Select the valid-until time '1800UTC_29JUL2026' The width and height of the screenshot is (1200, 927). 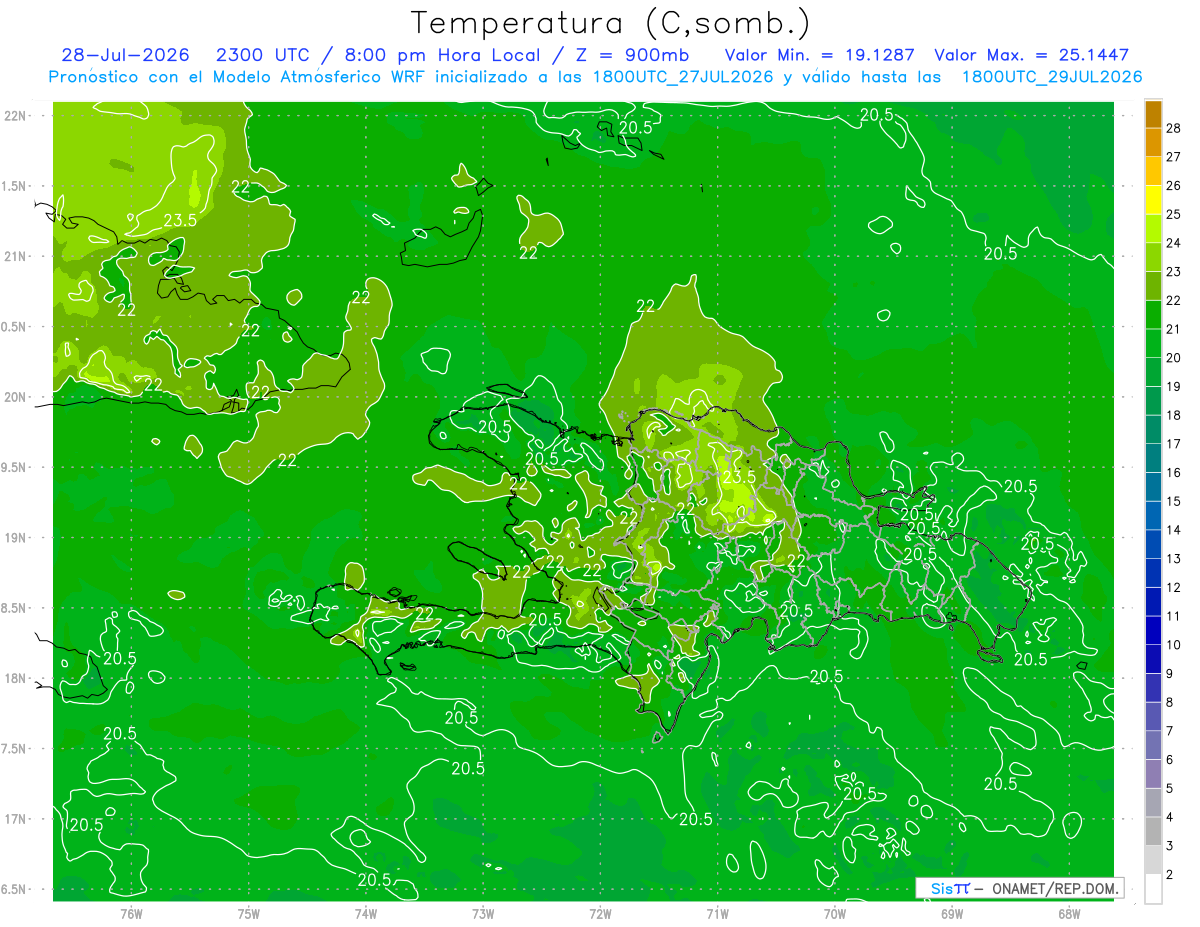point(1052,77)
